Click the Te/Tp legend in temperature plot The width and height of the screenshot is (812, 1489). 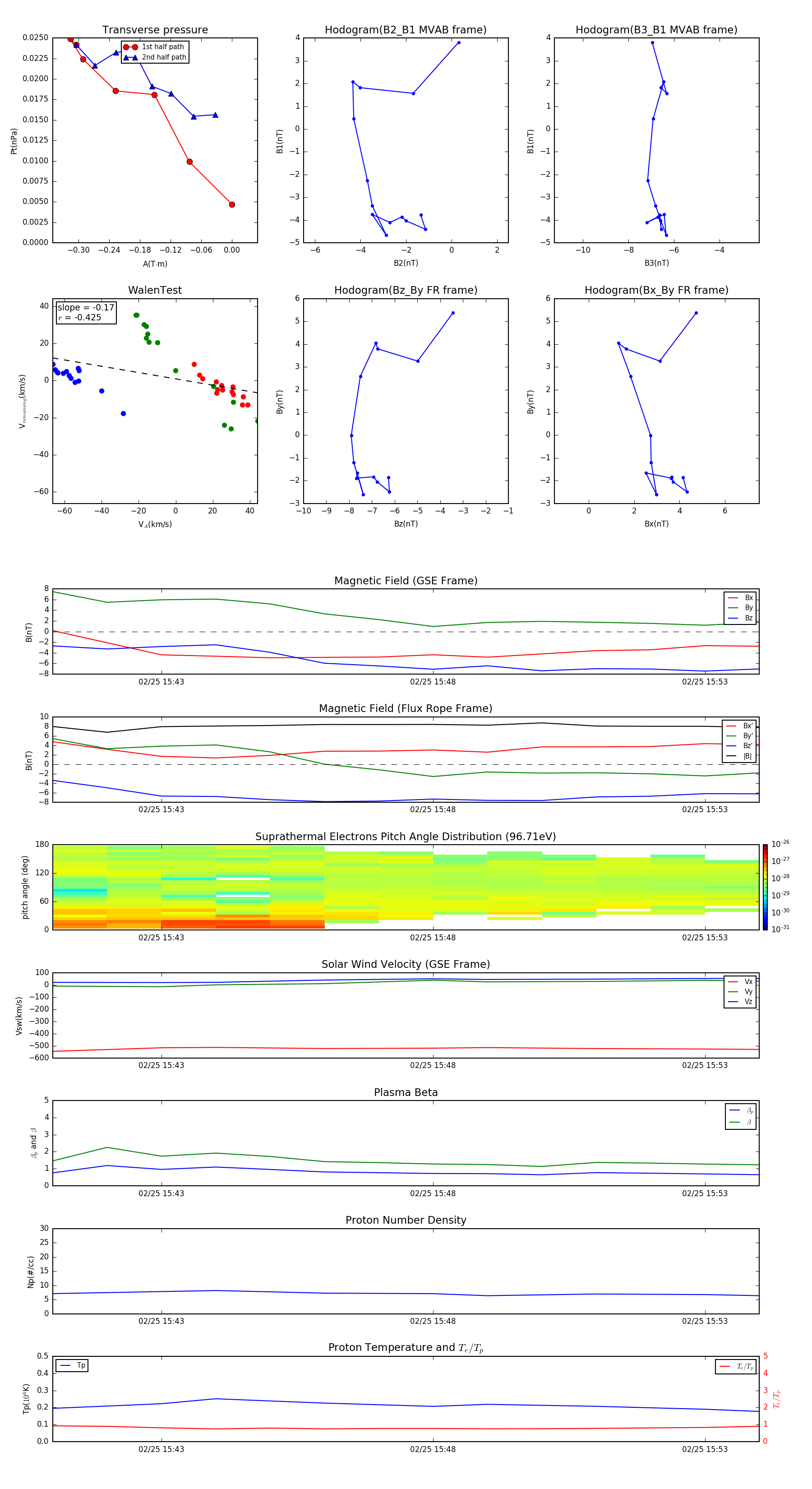click(736, 1366)
